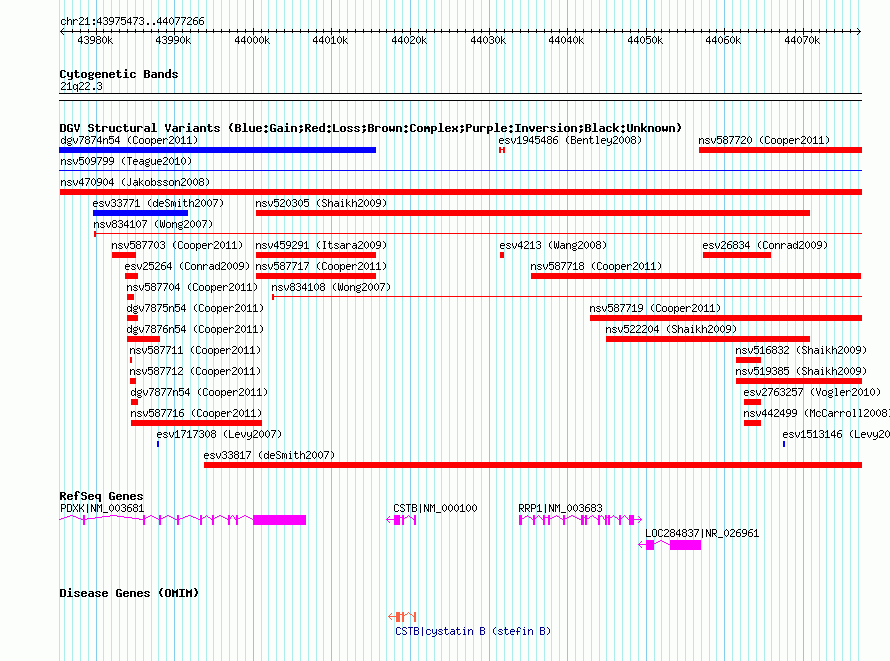Click the esv1513146 variant label

coord(836,434)
